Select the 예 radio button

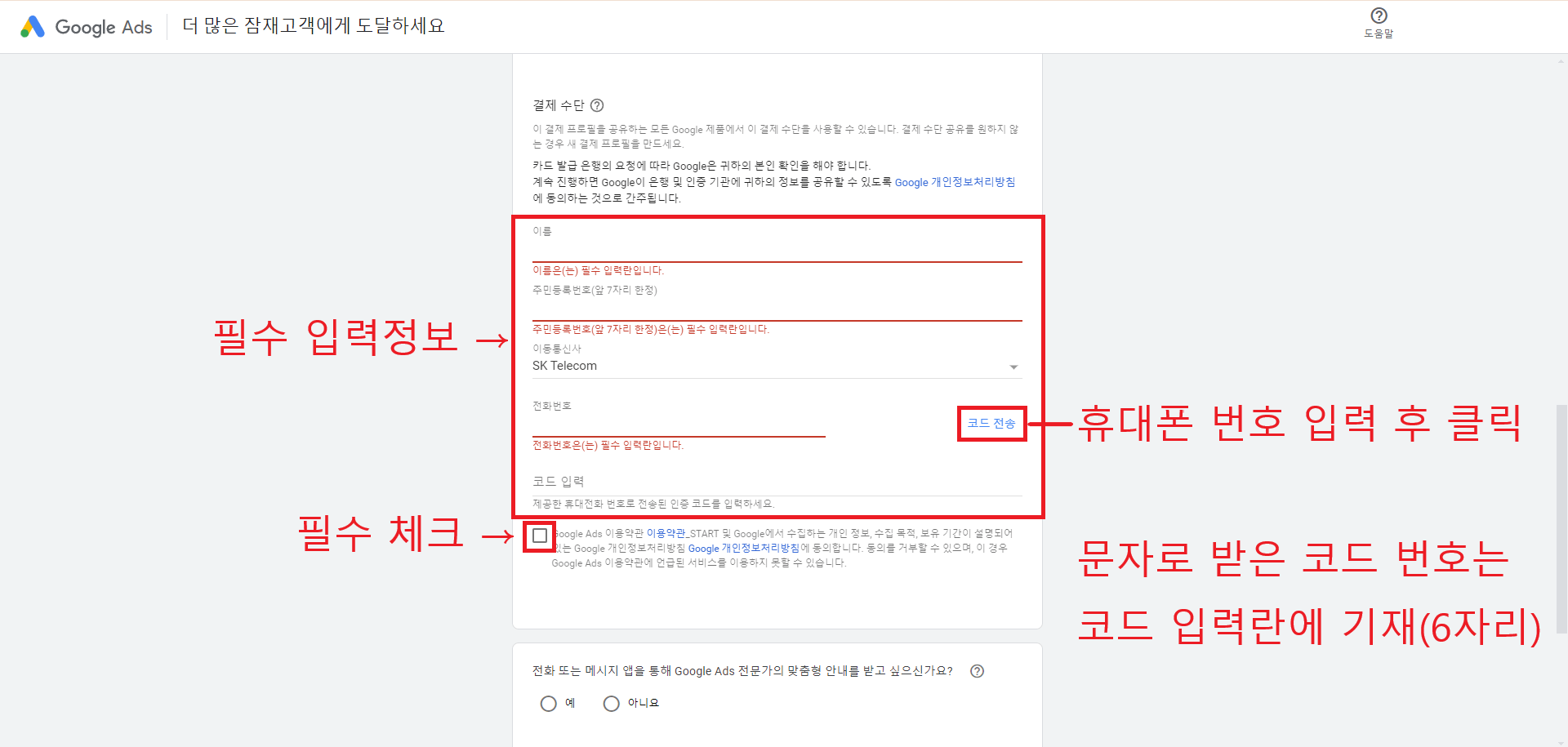coord(548,703)
